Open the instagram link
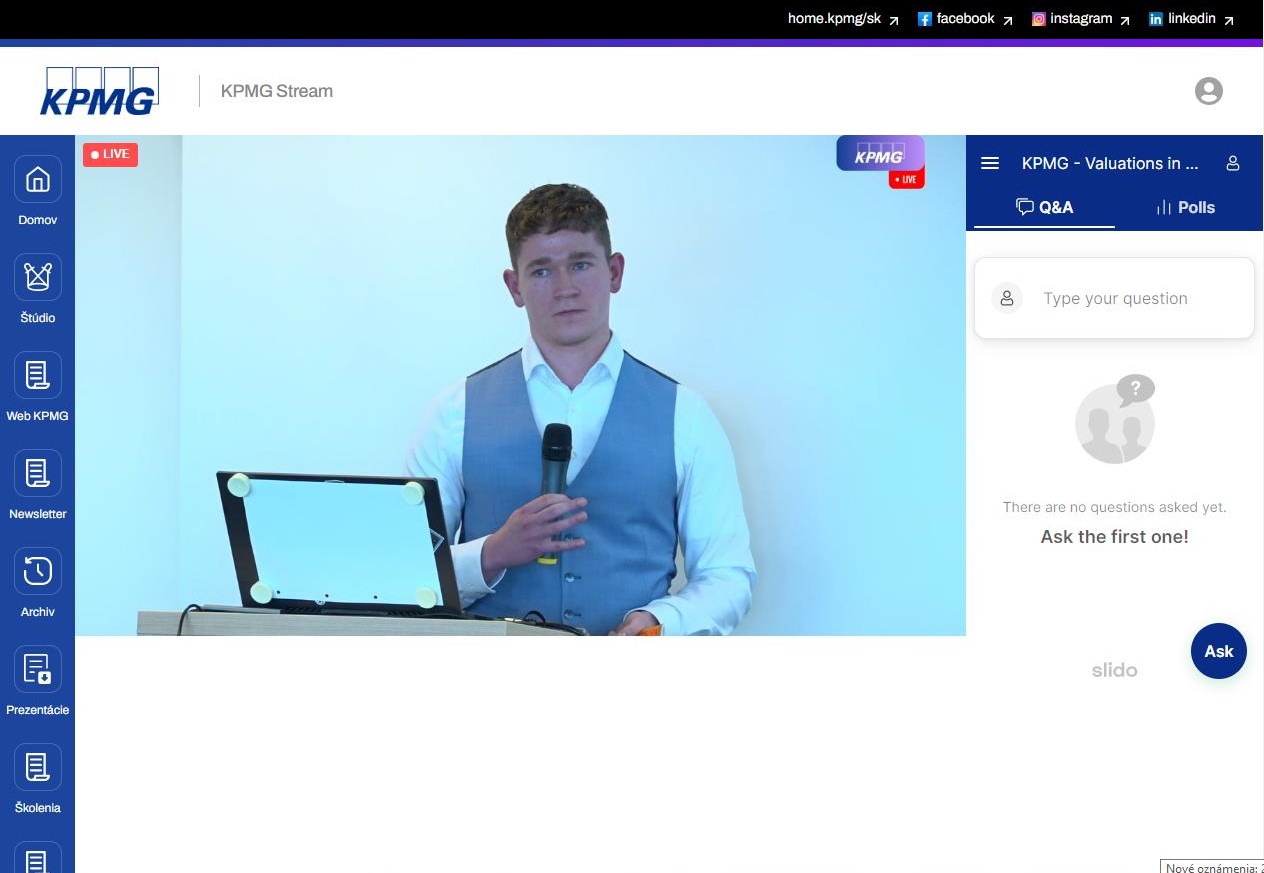The image size is (1264, 873). pyautogui.click(x=1081, y=19)
